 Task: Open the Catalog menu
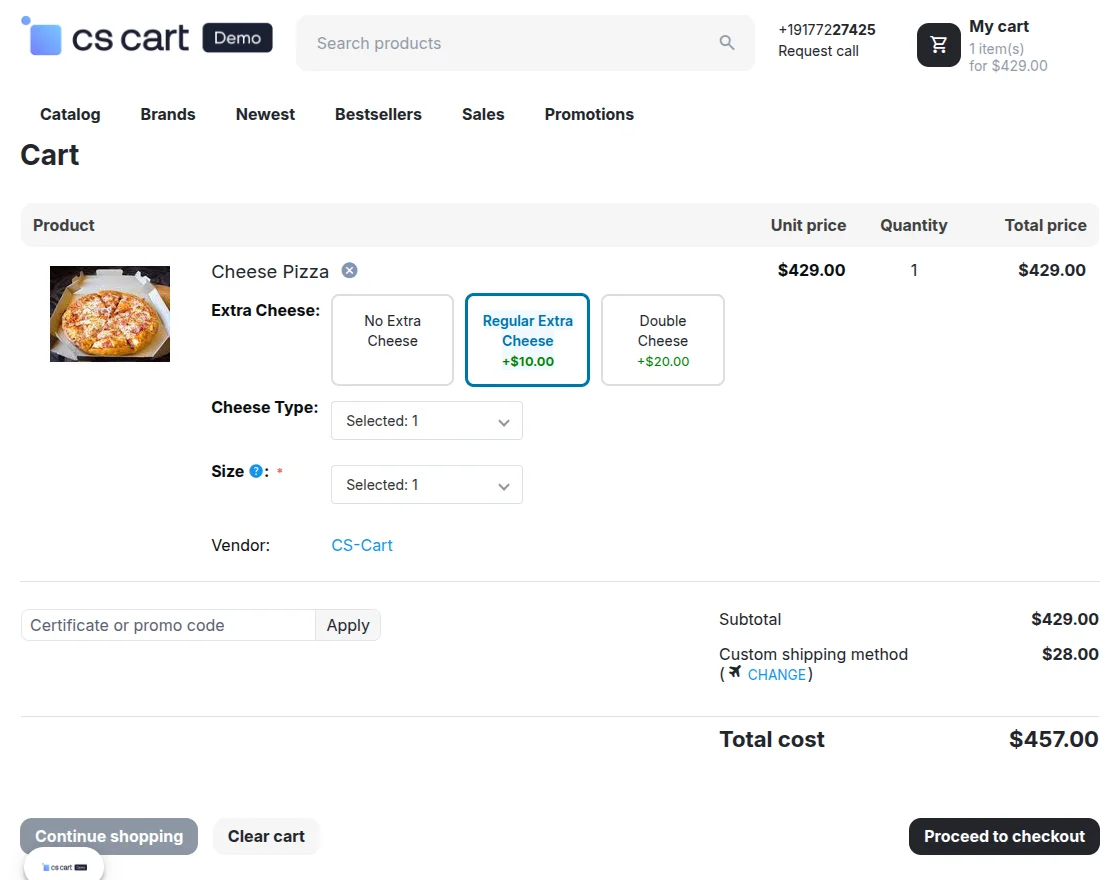pyautogui.click(x=70, y=114)
